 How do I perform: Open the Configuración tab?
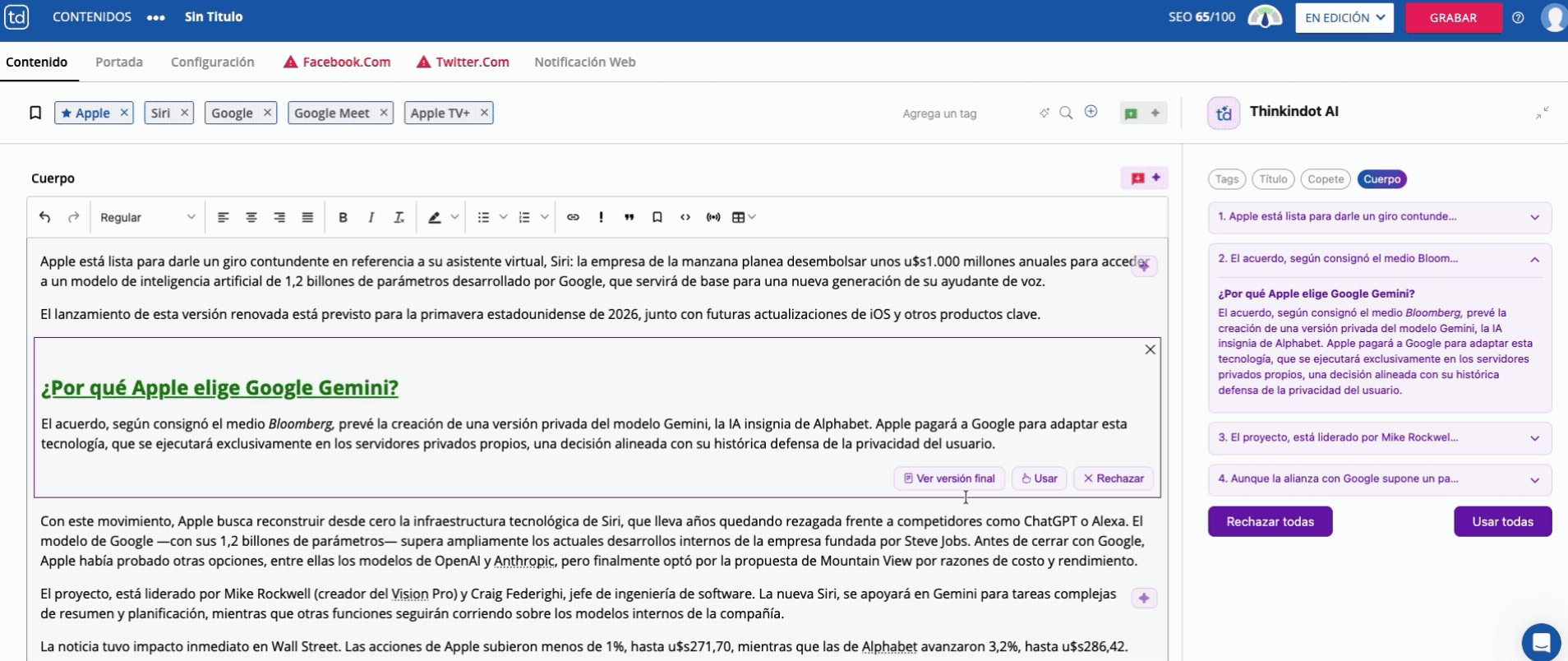point(213,62)
